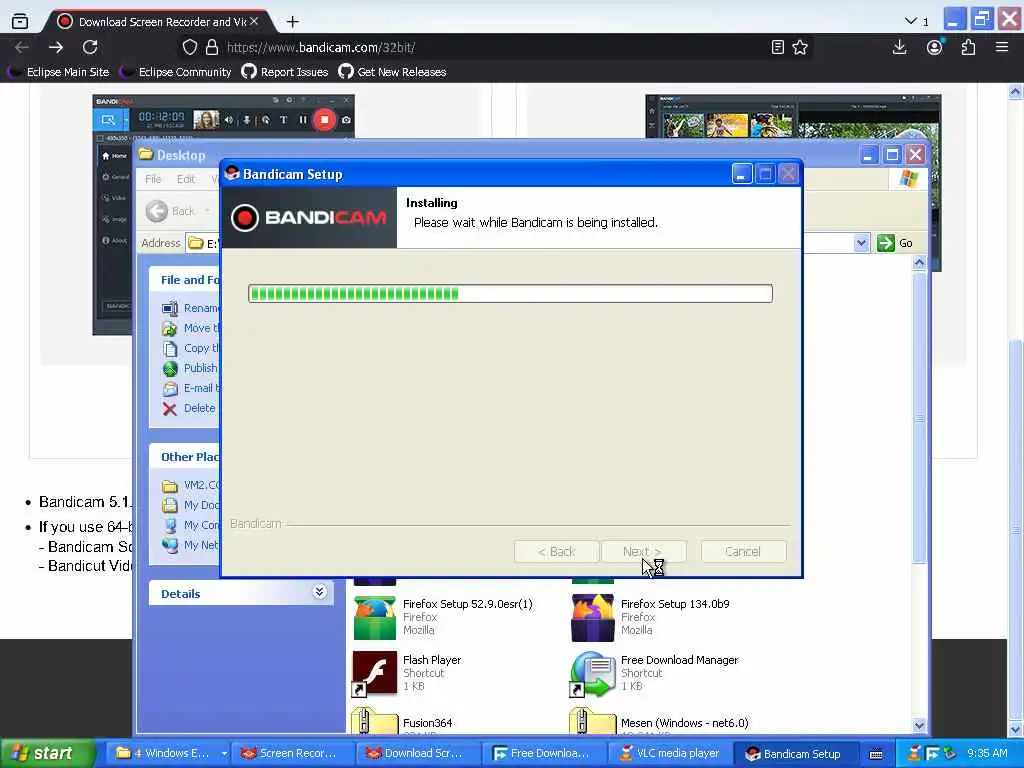This screenshot has width=1024, height=768.
Task: Select the Move task icon in explorer pane
Action: point(170,328)
